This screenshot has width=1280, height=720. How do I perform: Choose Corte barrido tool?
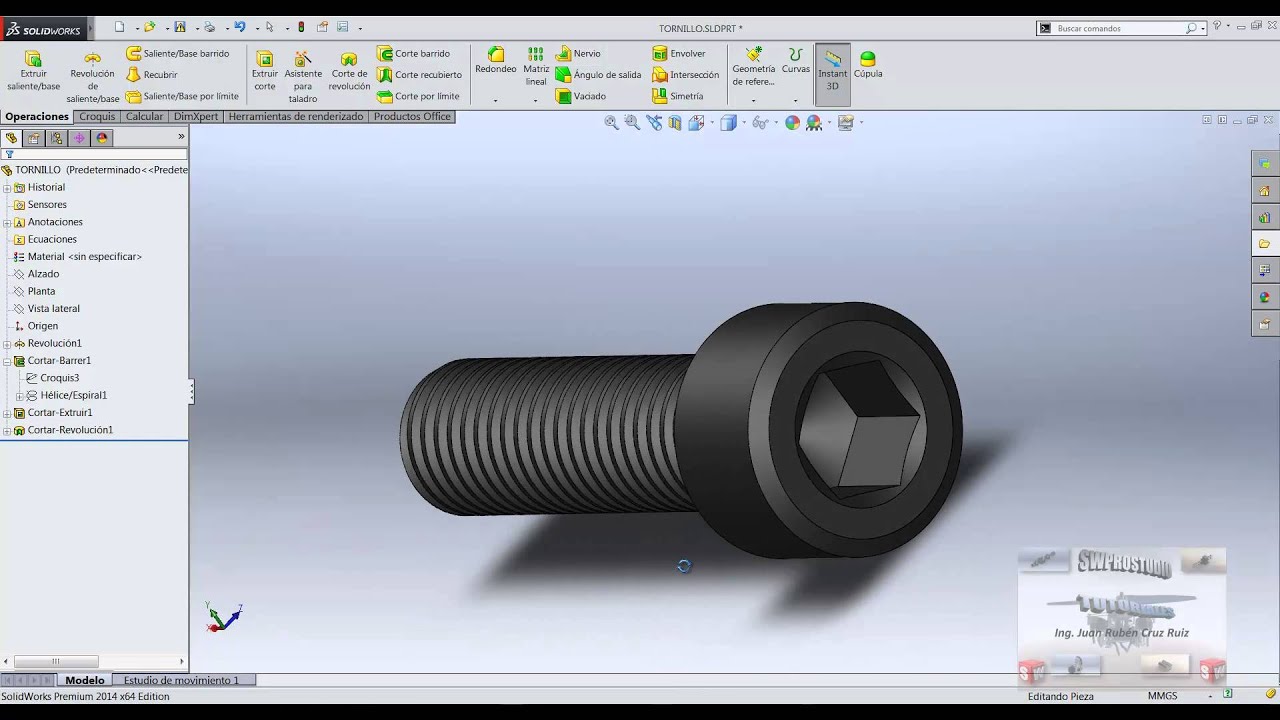click(x=414, y=53)
